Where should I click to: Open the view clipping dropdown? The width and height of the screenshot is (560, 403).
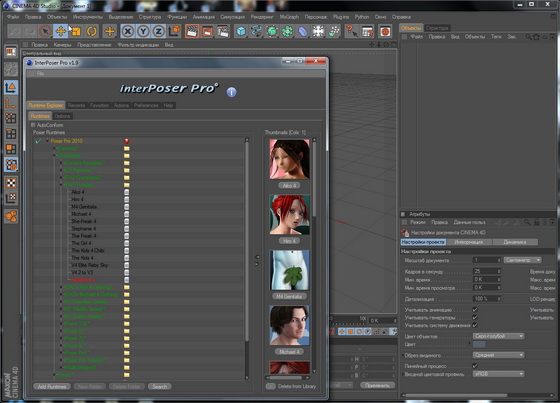coord(499,355)
